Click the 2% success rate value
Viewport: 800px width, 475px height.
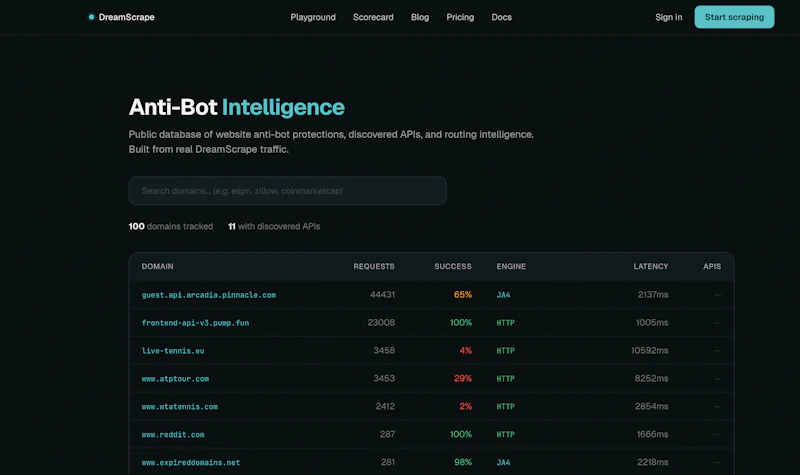[x=465, y=406]
